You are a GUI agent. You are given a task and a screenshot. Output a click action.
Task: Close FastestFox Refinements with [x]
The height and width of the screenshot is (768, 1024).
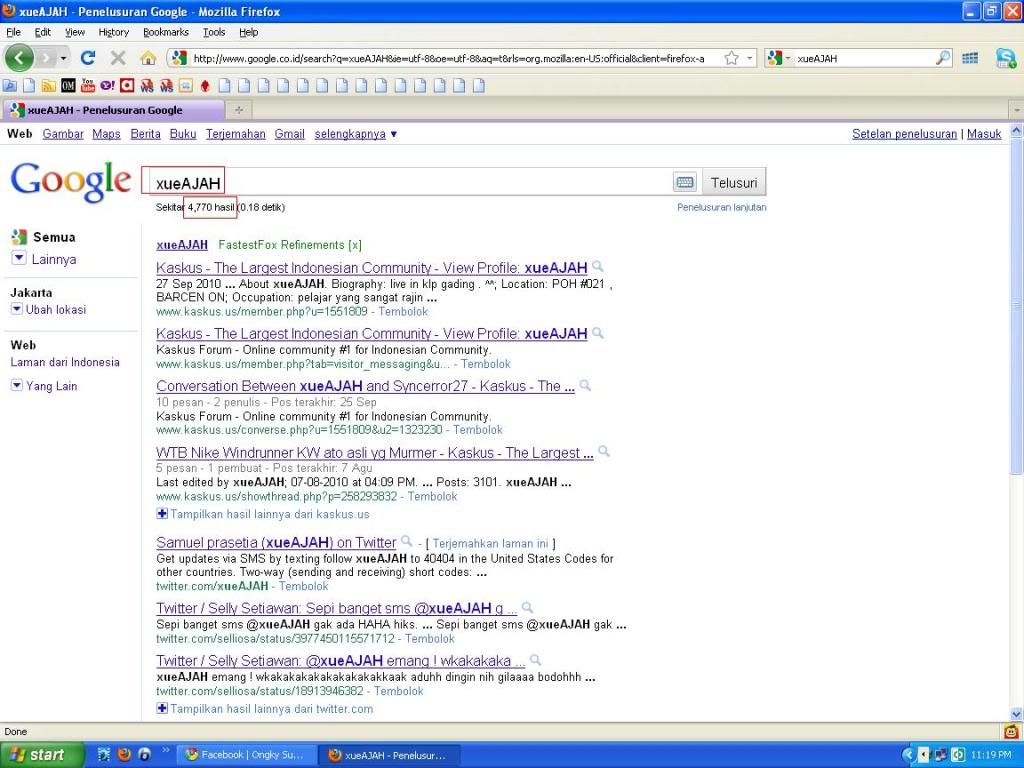355,245
